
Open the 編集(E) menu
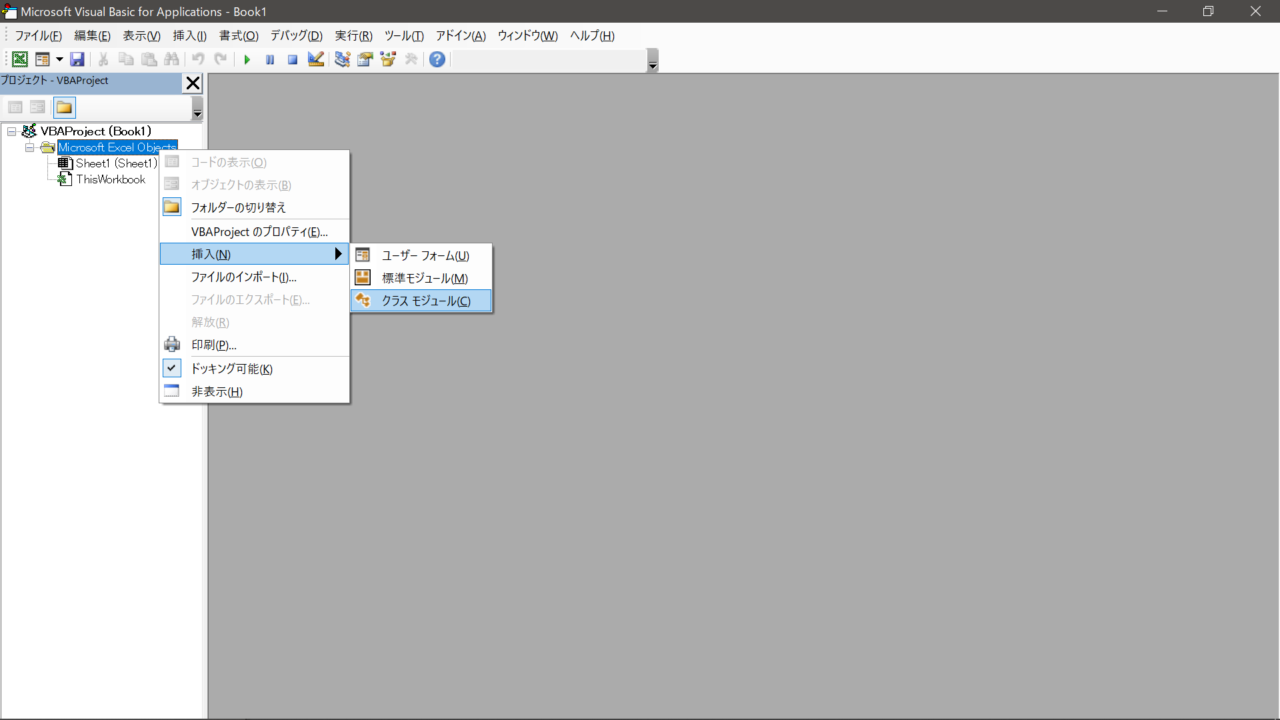92,36
